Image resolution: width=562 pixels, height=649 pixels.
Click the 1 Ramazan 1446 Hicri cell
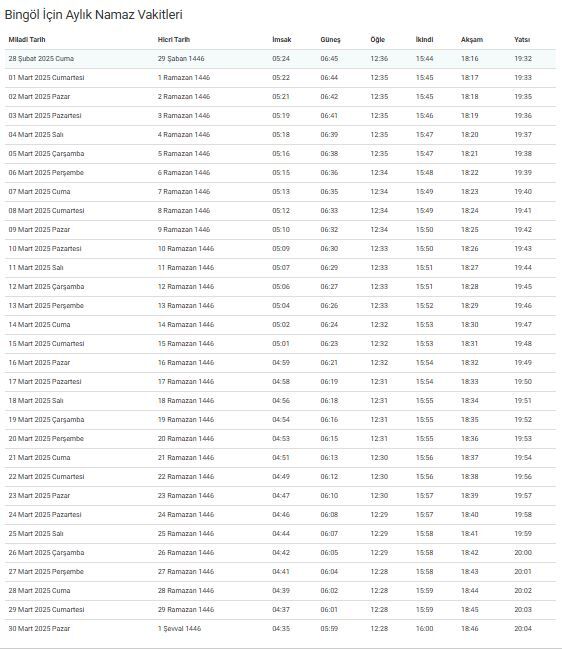coord(184,78)
